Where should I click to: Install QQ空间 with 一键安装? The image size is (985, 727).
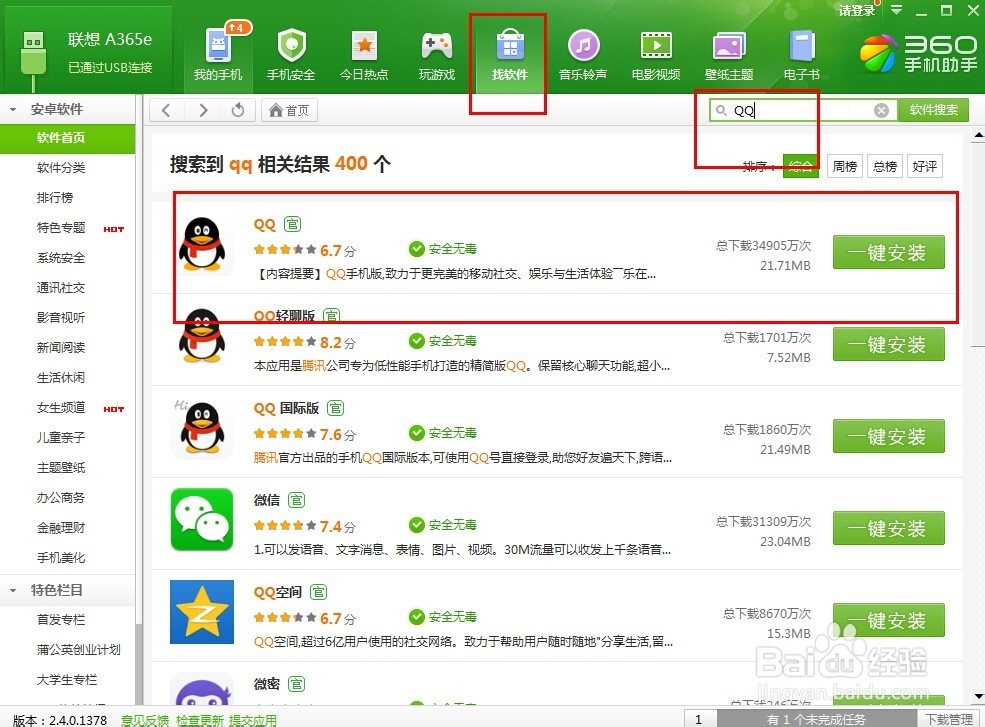pos(888,620)
